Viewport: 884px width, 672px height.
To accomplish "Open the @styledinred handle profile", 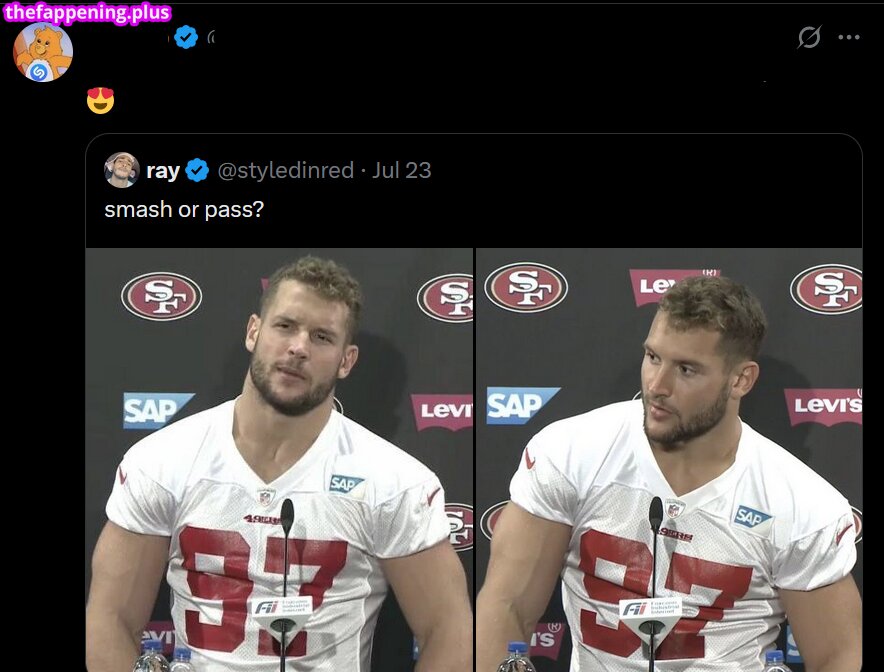I will [x=285, y=170].
